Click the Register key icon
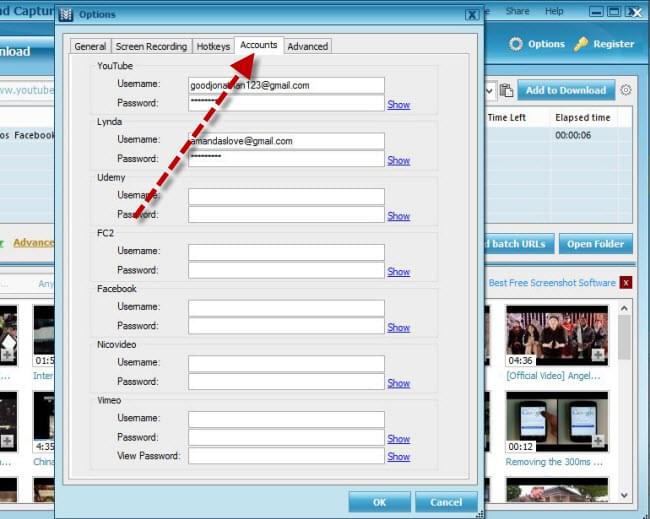This screenshot has width=650, height=519. (x=580, y=44)
